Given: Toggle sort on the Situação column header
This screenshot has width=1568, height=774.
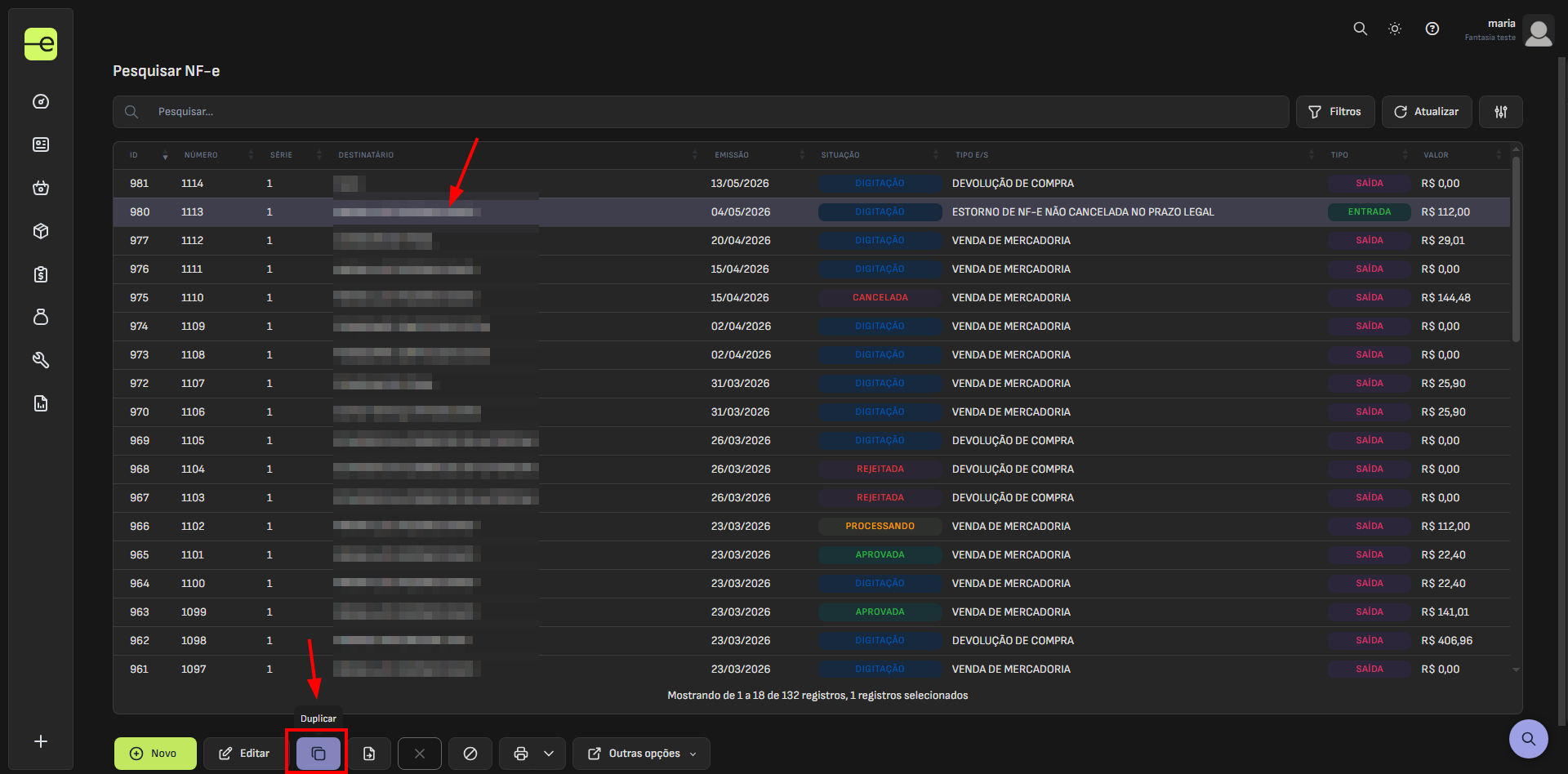Looking at the screenshot, I should [840, 155].
